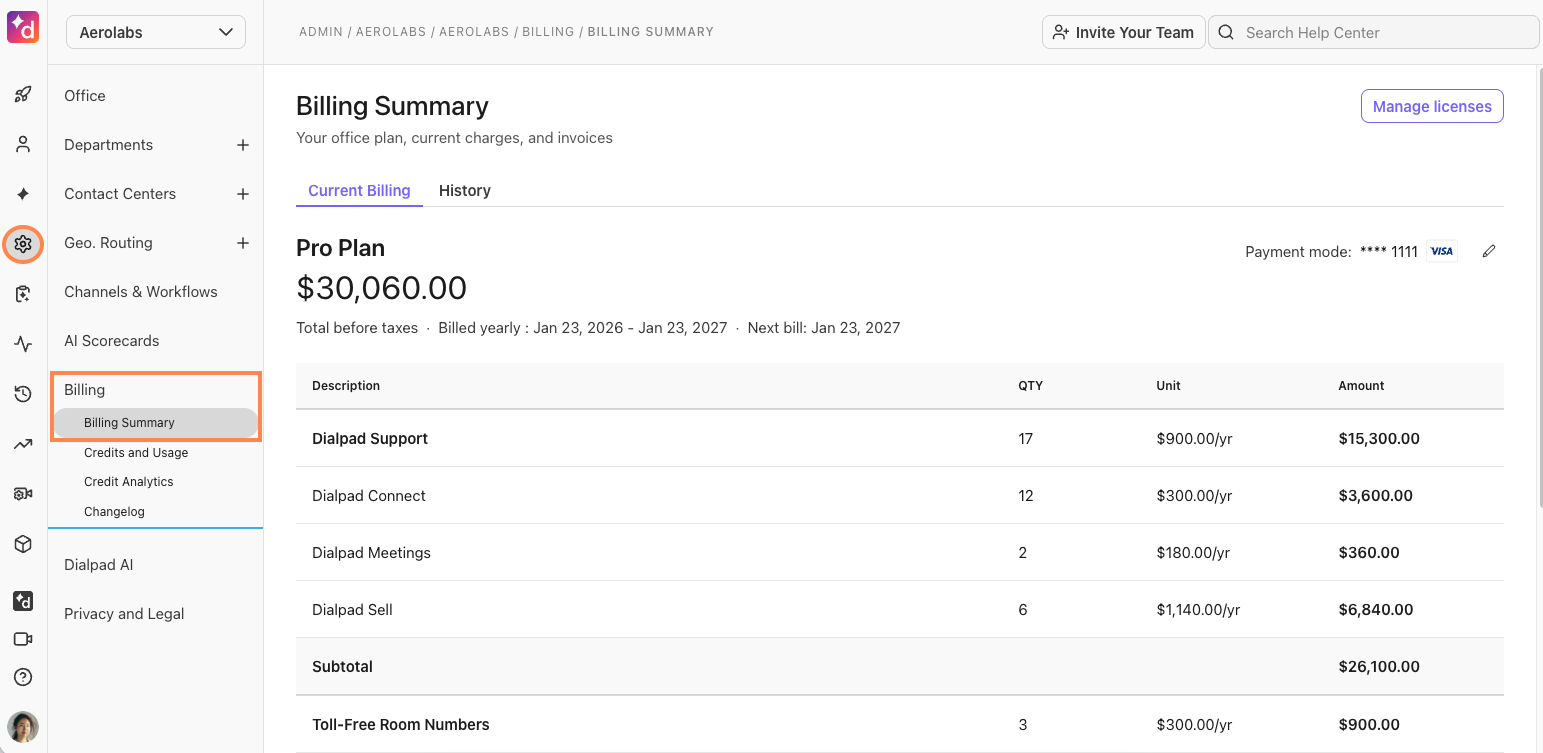Click the BILLING SUMMARY breadcrumb

pos(651,32)
